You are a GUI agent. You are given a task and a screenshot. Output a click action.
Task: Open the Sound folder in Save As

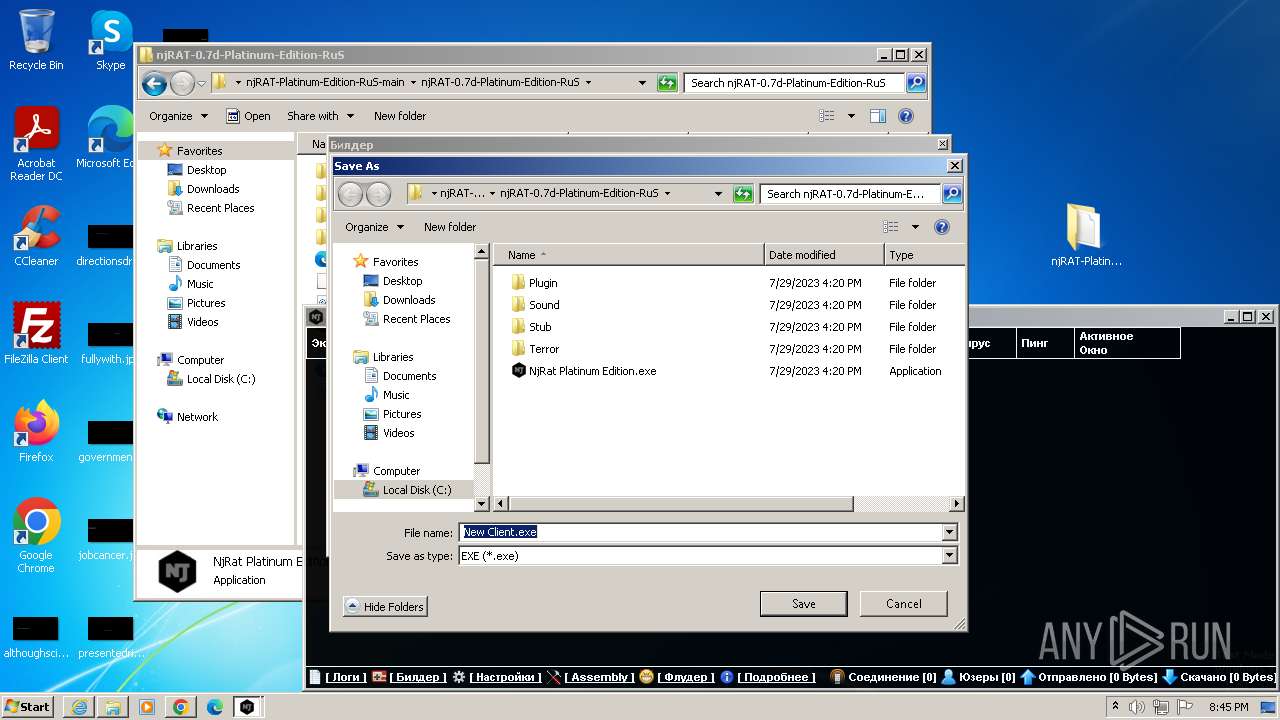tap(544, 305)
